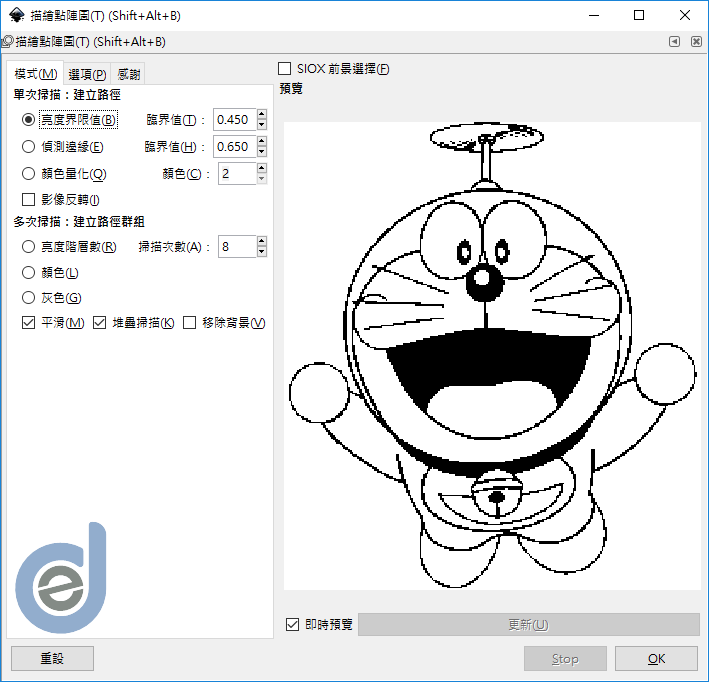Click the Stop button

pyautogui.click(x=565, y=658)
